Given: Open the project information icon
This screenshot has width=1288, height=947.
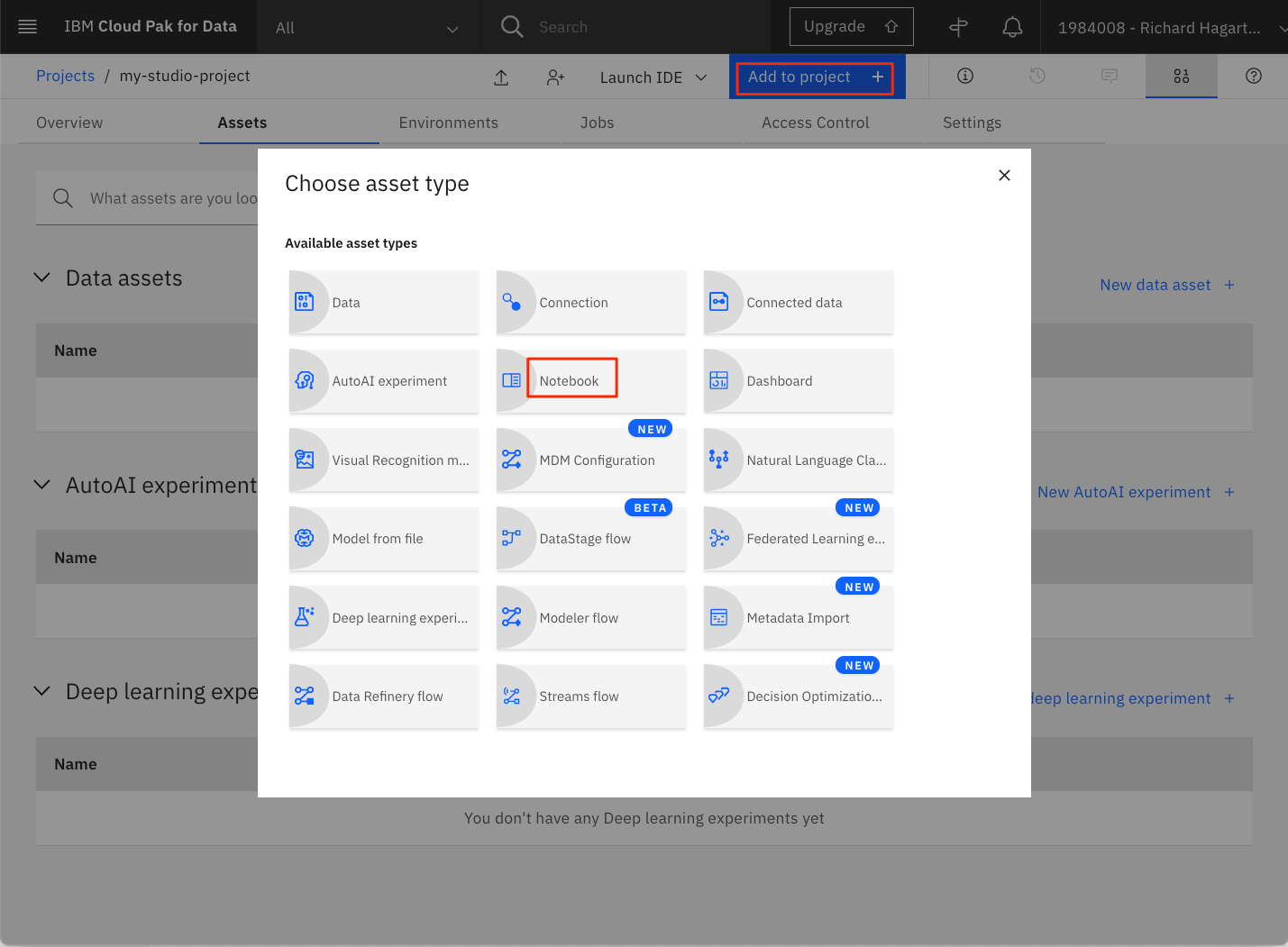Looking at the screenshot, I should coord(965,76).
